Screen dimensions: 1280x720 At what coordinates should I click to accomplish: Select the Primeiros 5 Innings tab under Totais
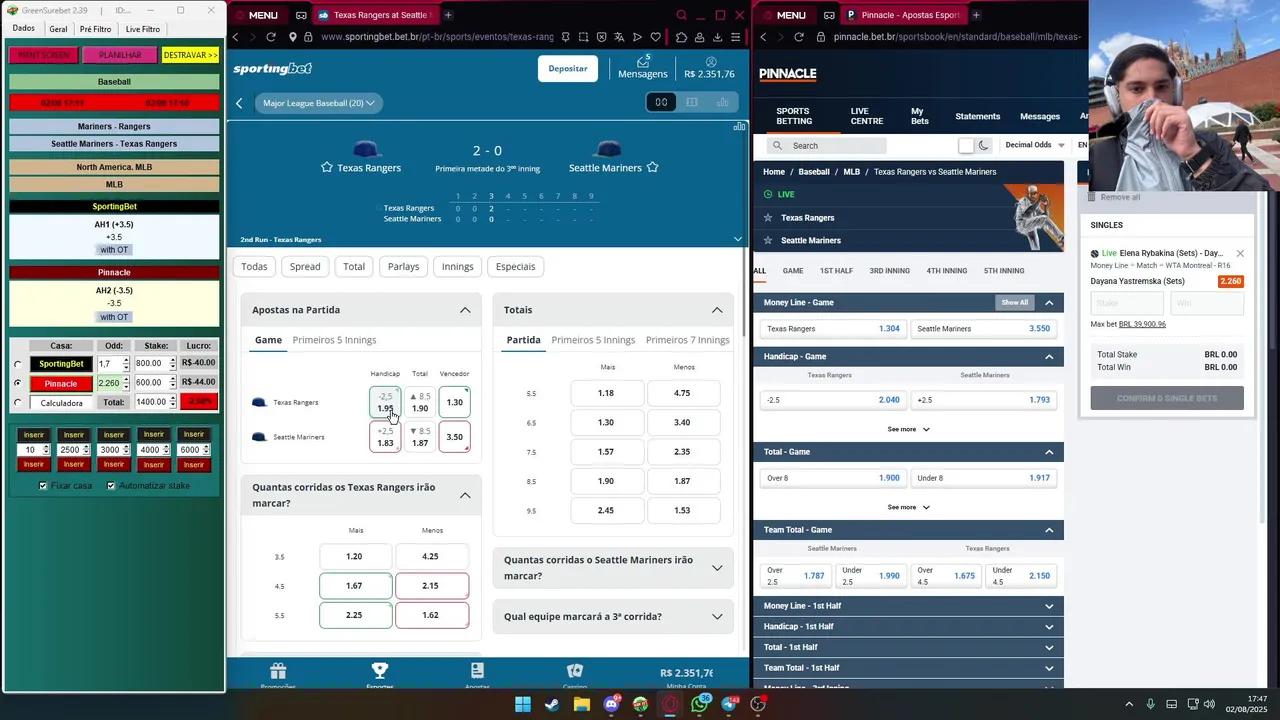coord(593,340)
